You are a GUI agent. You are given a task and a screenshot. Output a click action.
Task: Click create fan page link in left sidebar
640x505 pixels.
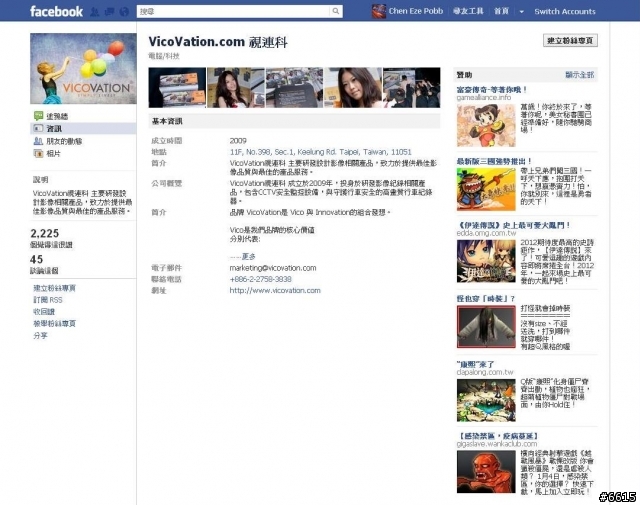(54, 288)
